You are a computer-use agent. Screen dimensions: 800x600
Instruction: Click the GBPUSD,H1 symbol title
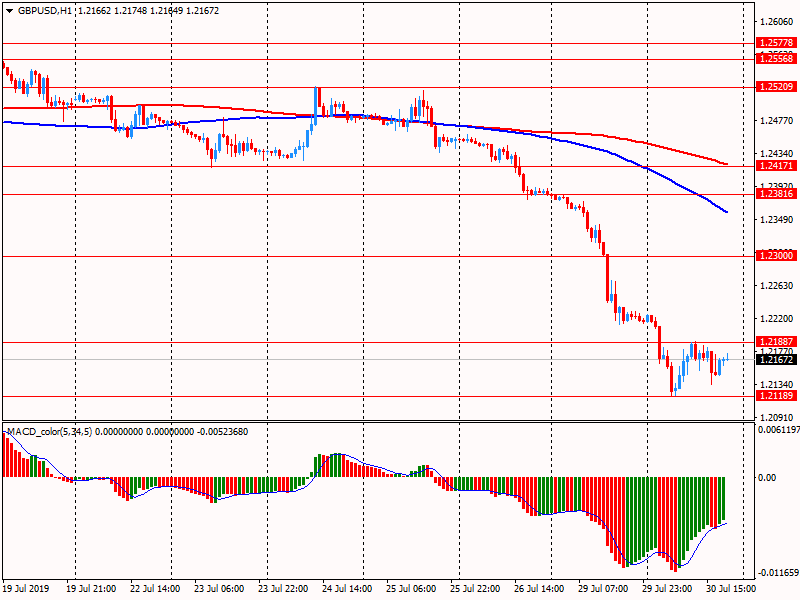pos(45,11)
